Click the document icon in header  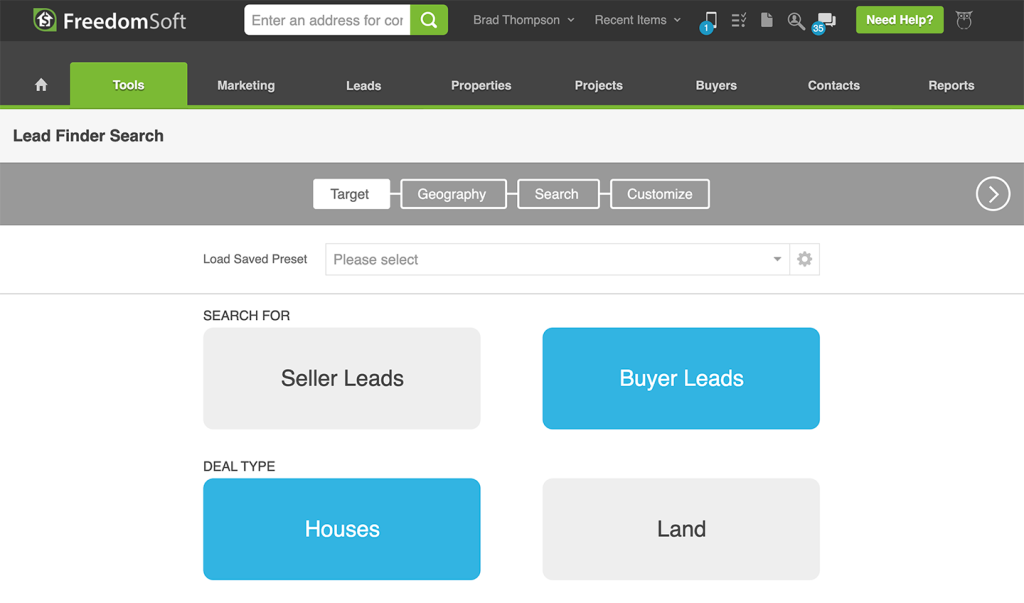(767, 20)
